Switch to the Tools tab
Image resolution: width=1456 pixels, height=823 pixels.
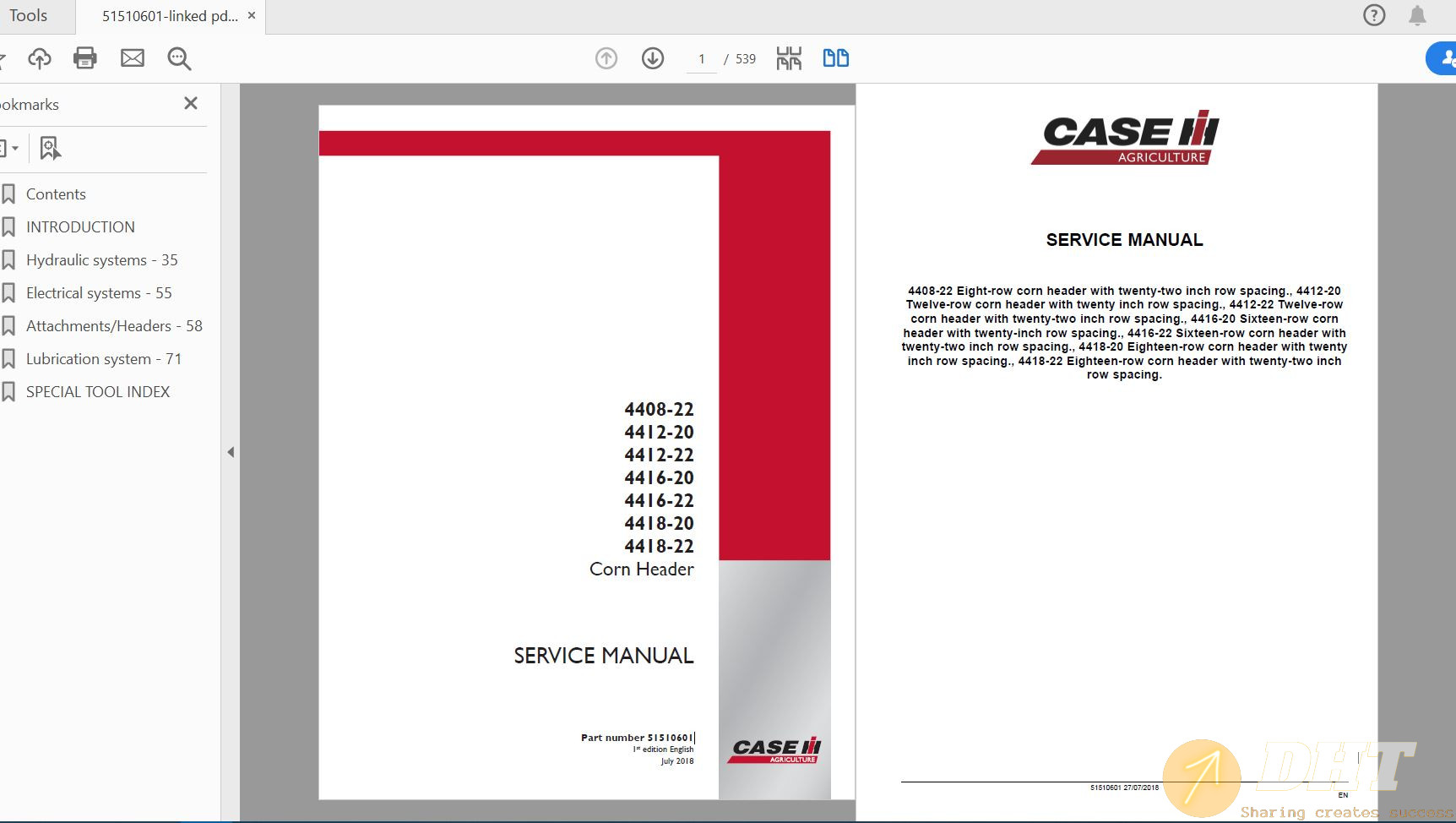[x=28, y=14]
